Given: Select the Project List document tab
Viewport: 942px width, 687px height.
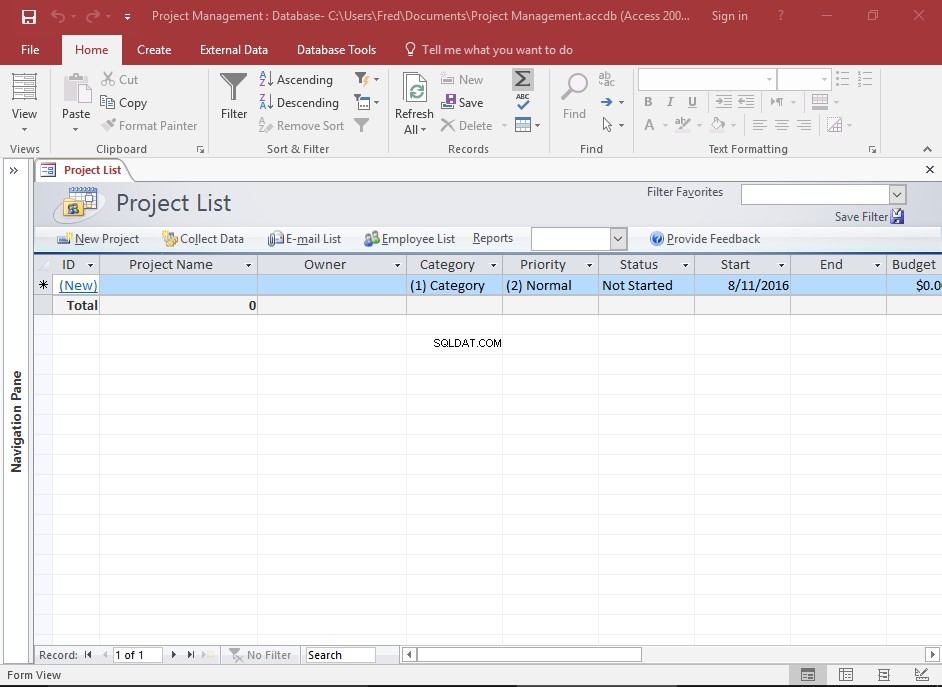Looking at the screenshot, I should (x=83, y=170).
